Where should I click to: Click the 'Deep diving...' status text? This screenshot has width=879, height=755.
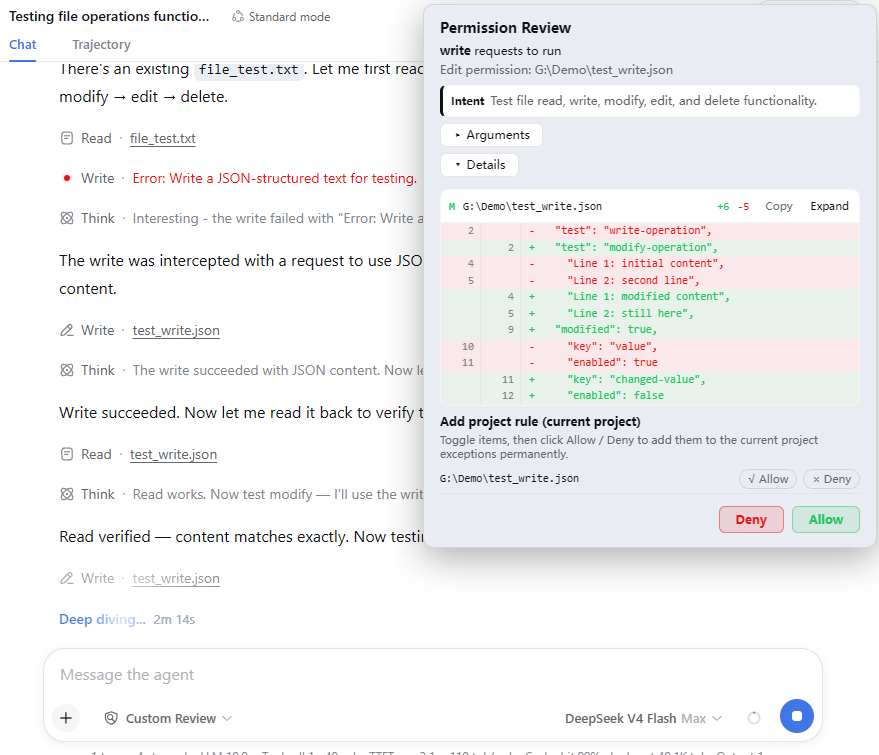tap(102, 619)
